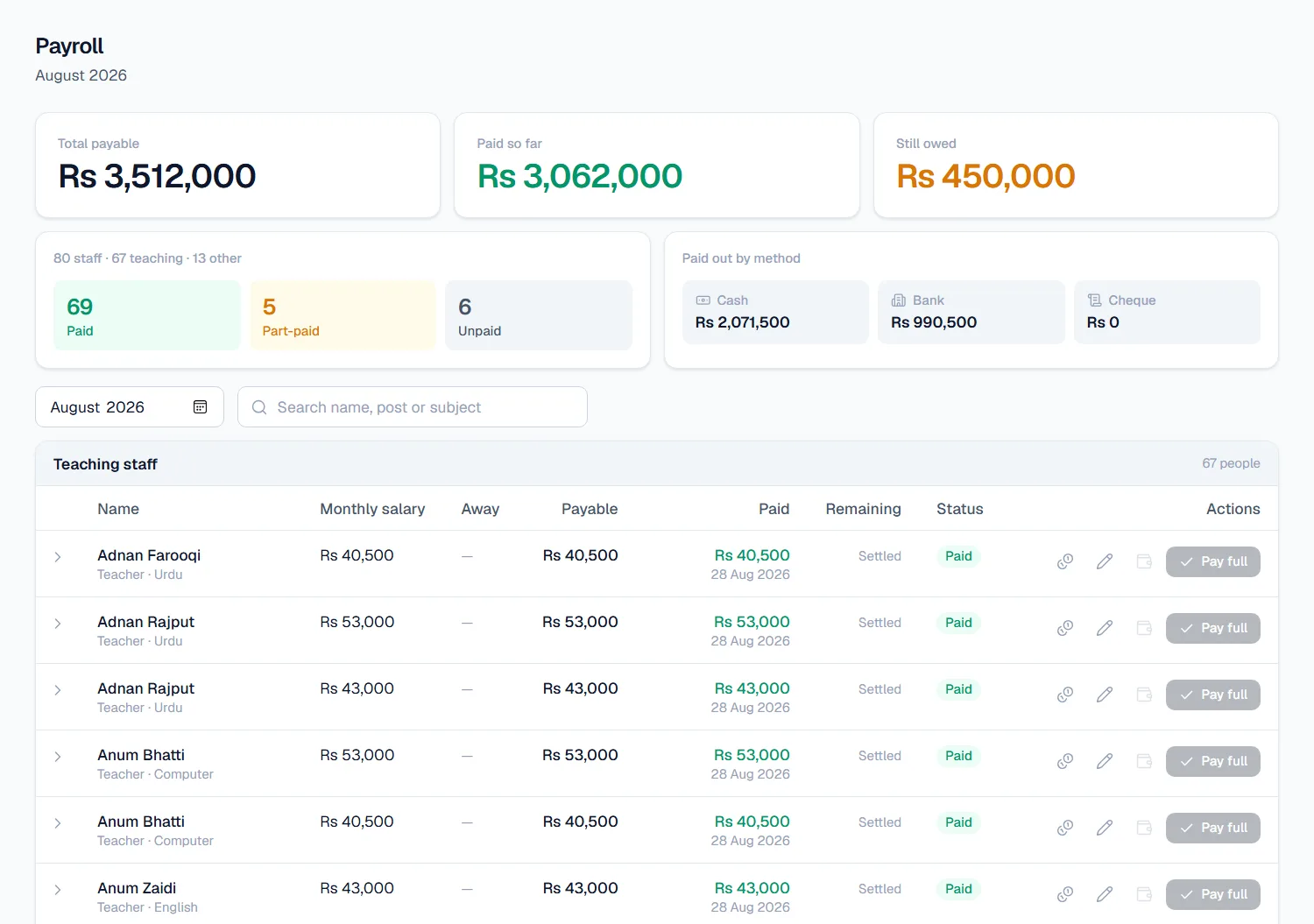Click Pay full on Adnan Rajput Rs 53,000 row

tap(1213, 628)
